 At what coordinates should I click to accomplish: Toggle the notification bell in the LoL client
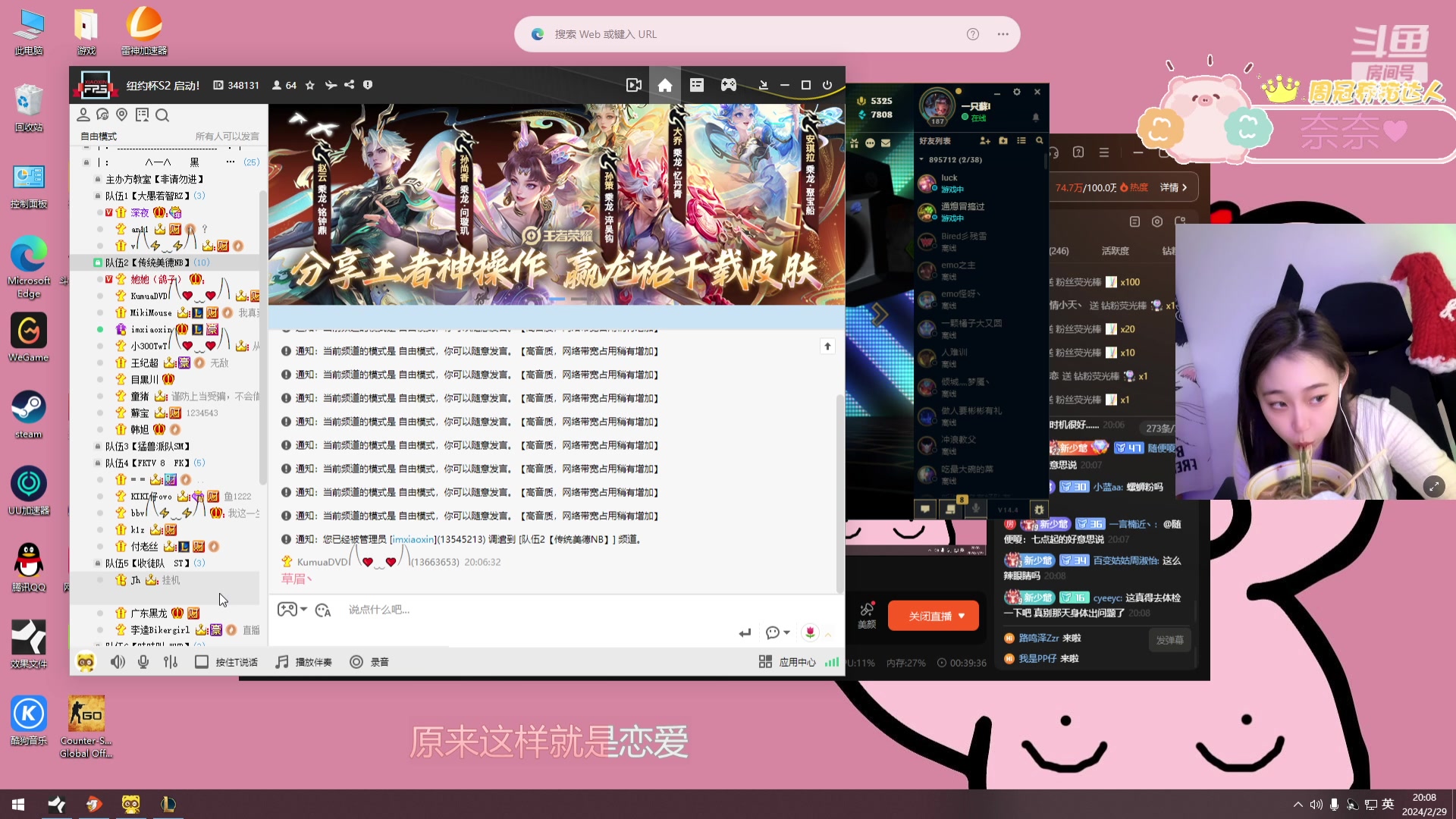pos(1035,118)
